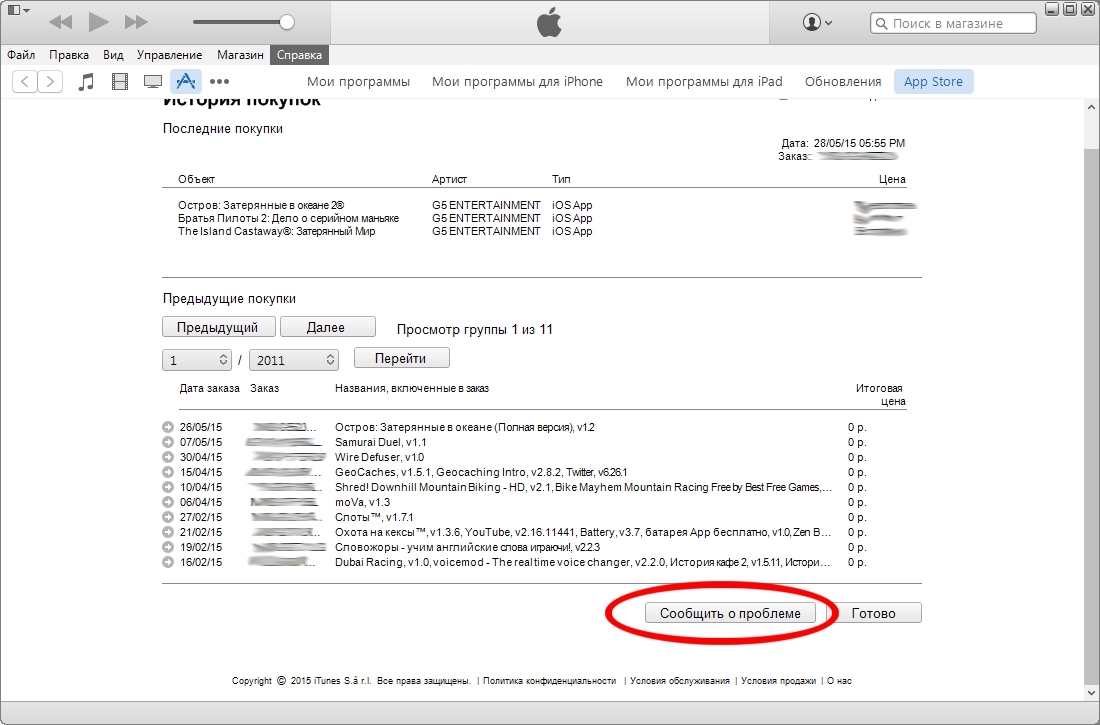Open order details arrow for 26/05/15
Screen dimensions: 1100x725
click(168, 427)
